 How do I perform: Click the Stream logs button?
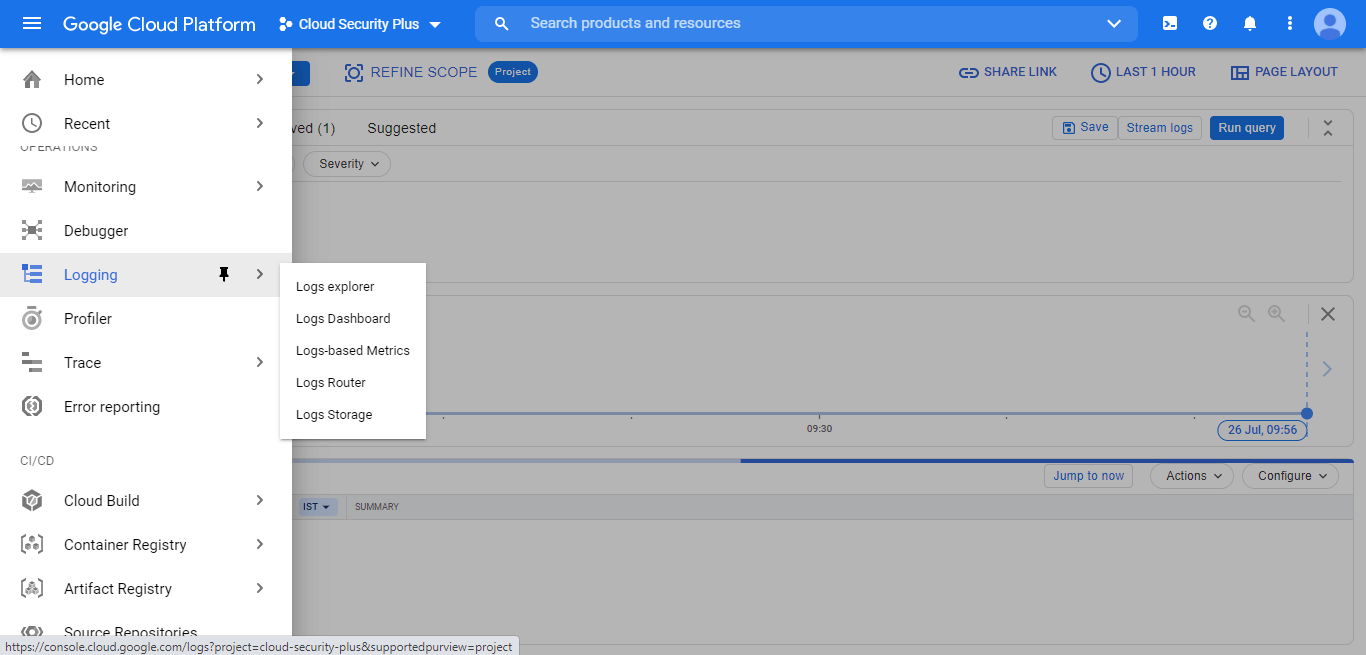click(x=1160, y=128)
